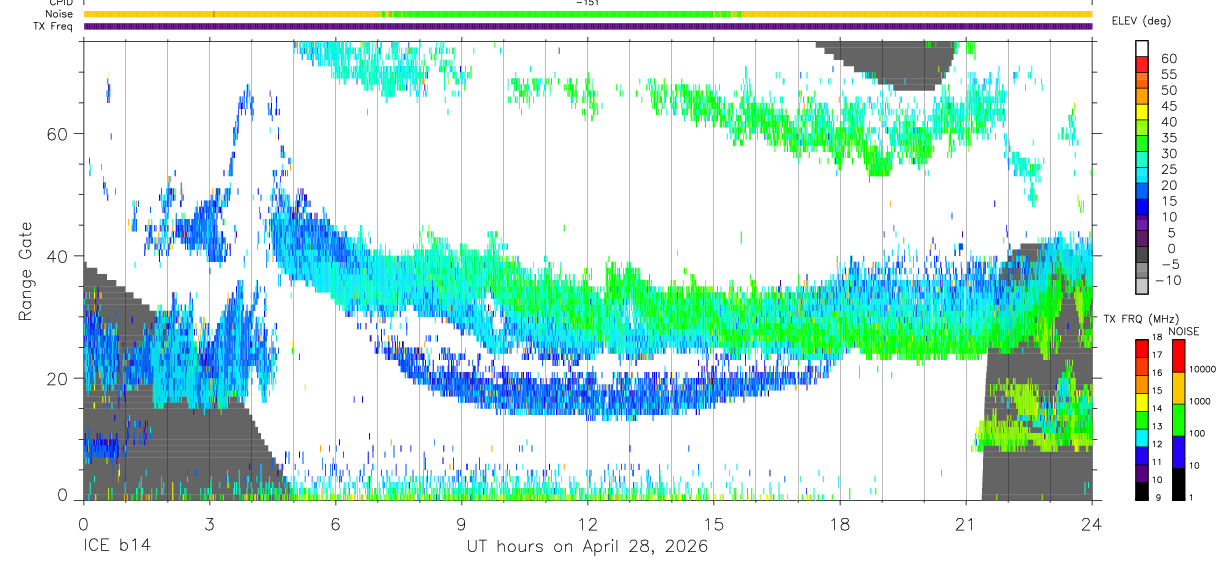The image size is (1228, 567).
Task: Click the 'CPID' row label
Action: pyautogui.click(x=60, y=3)
